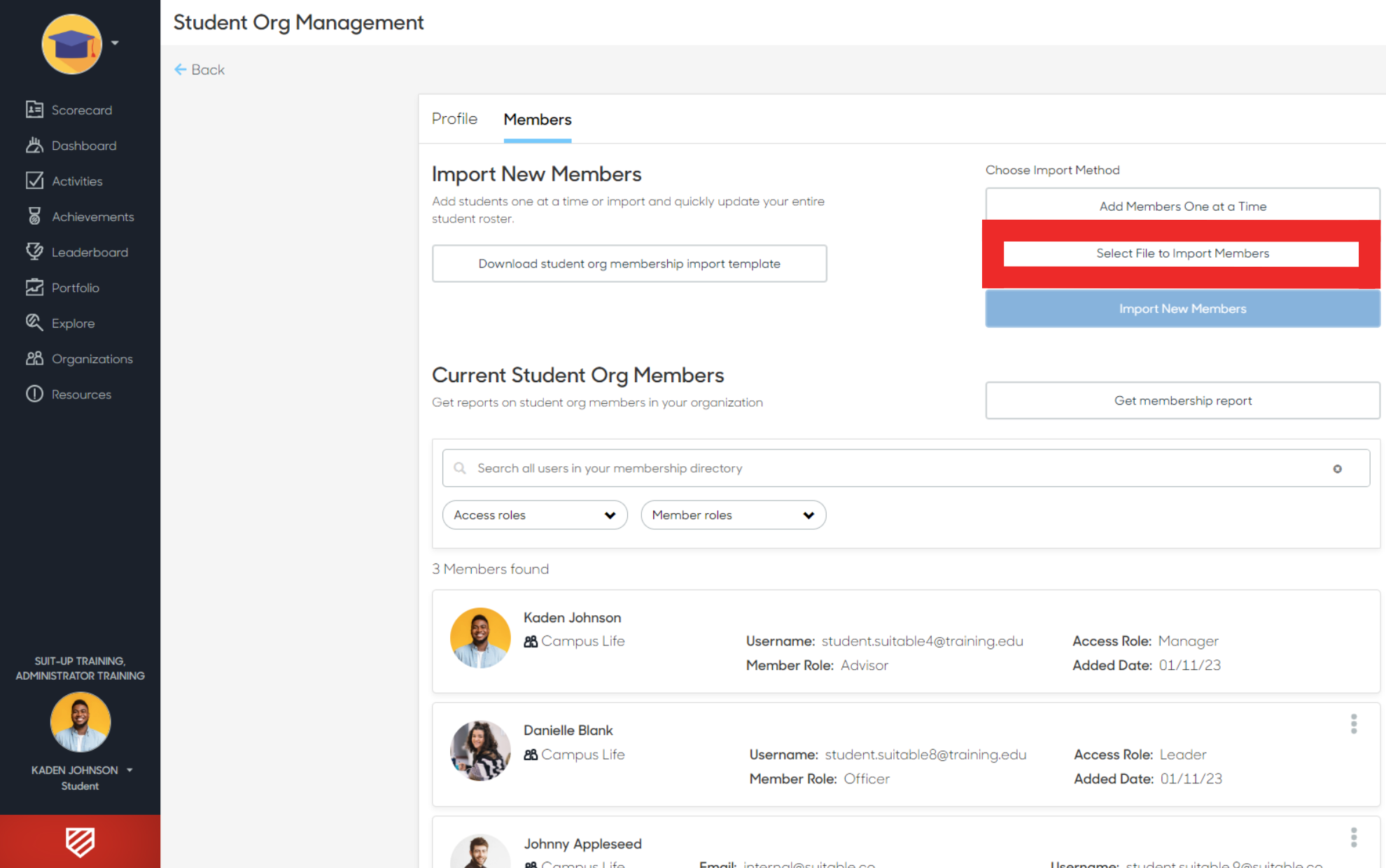Expand the KADEN JOHNSON user dropdown arrow
1386x868 pixels.
click(129, 770)
